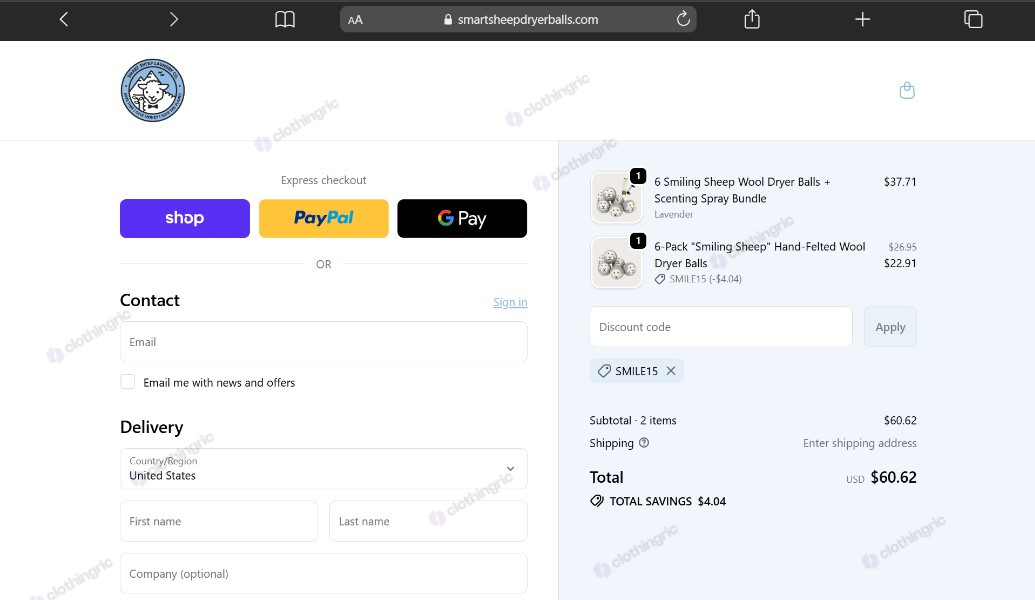Click the $22.91 discounted price

[x=900, y=263]
